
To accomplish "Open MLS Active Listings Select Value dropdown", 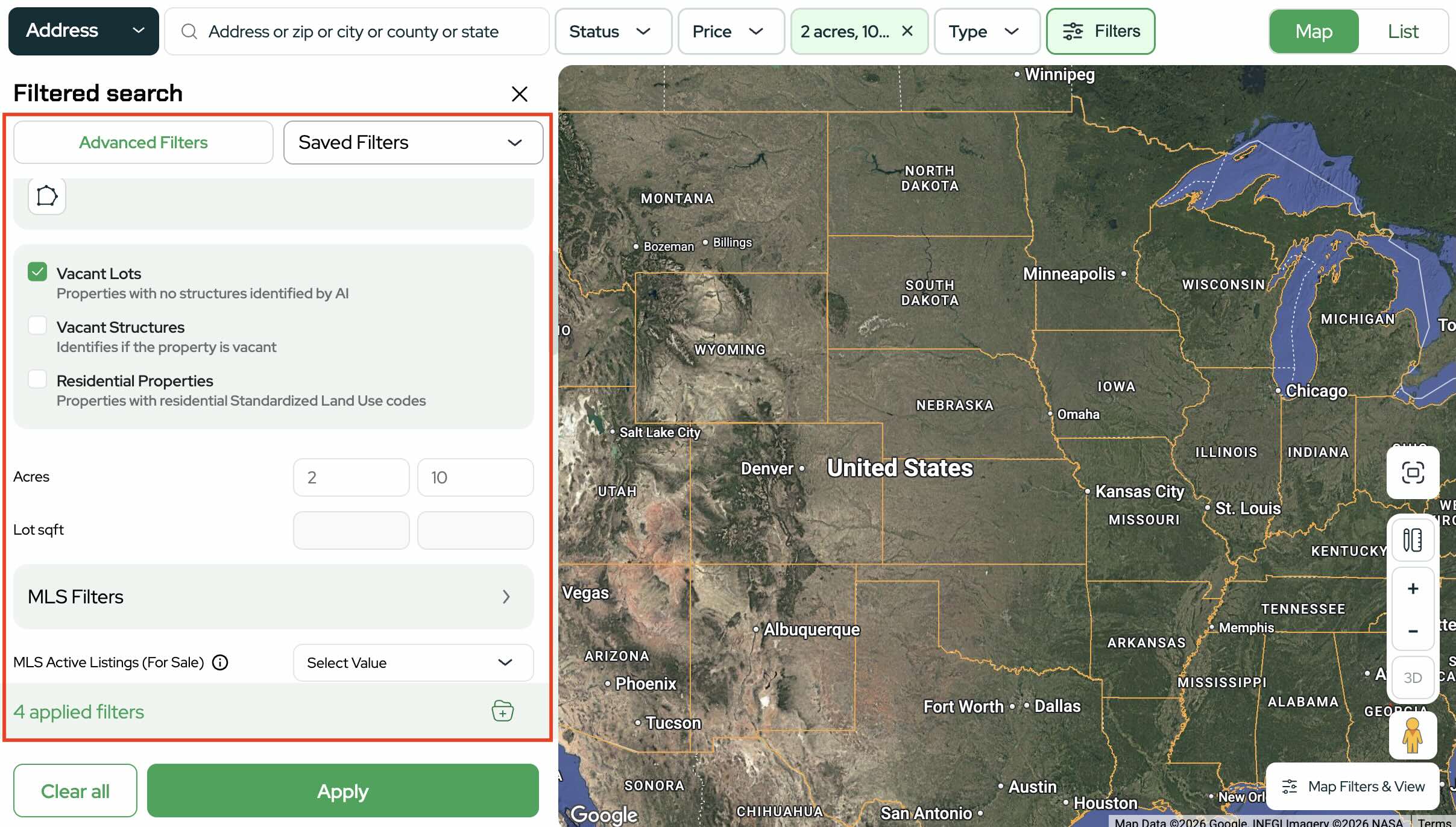I will (x=413, y=662).
